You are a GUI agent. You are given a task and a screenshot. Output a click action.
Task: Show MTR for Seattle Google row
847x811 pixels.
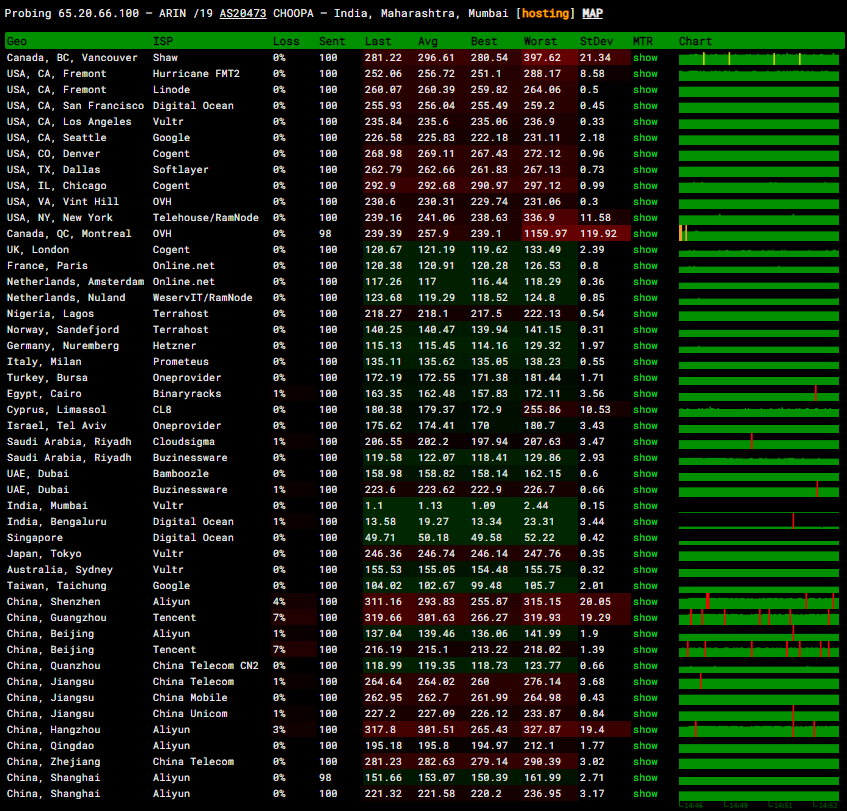coord(645,138)
